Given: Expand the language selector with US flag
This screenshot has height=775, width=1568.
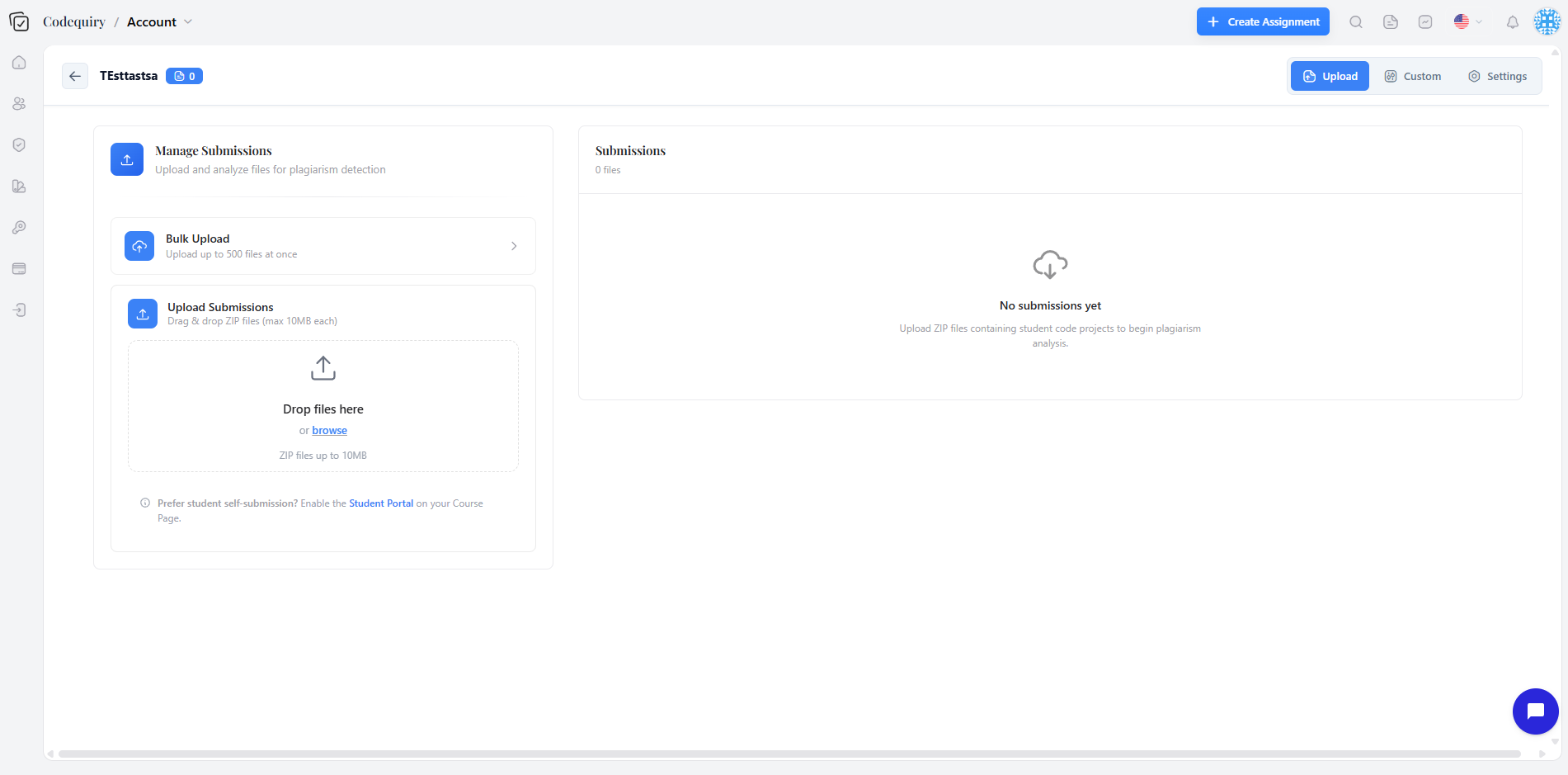Looking at the screenshot, I should (x=1467, y=21).
